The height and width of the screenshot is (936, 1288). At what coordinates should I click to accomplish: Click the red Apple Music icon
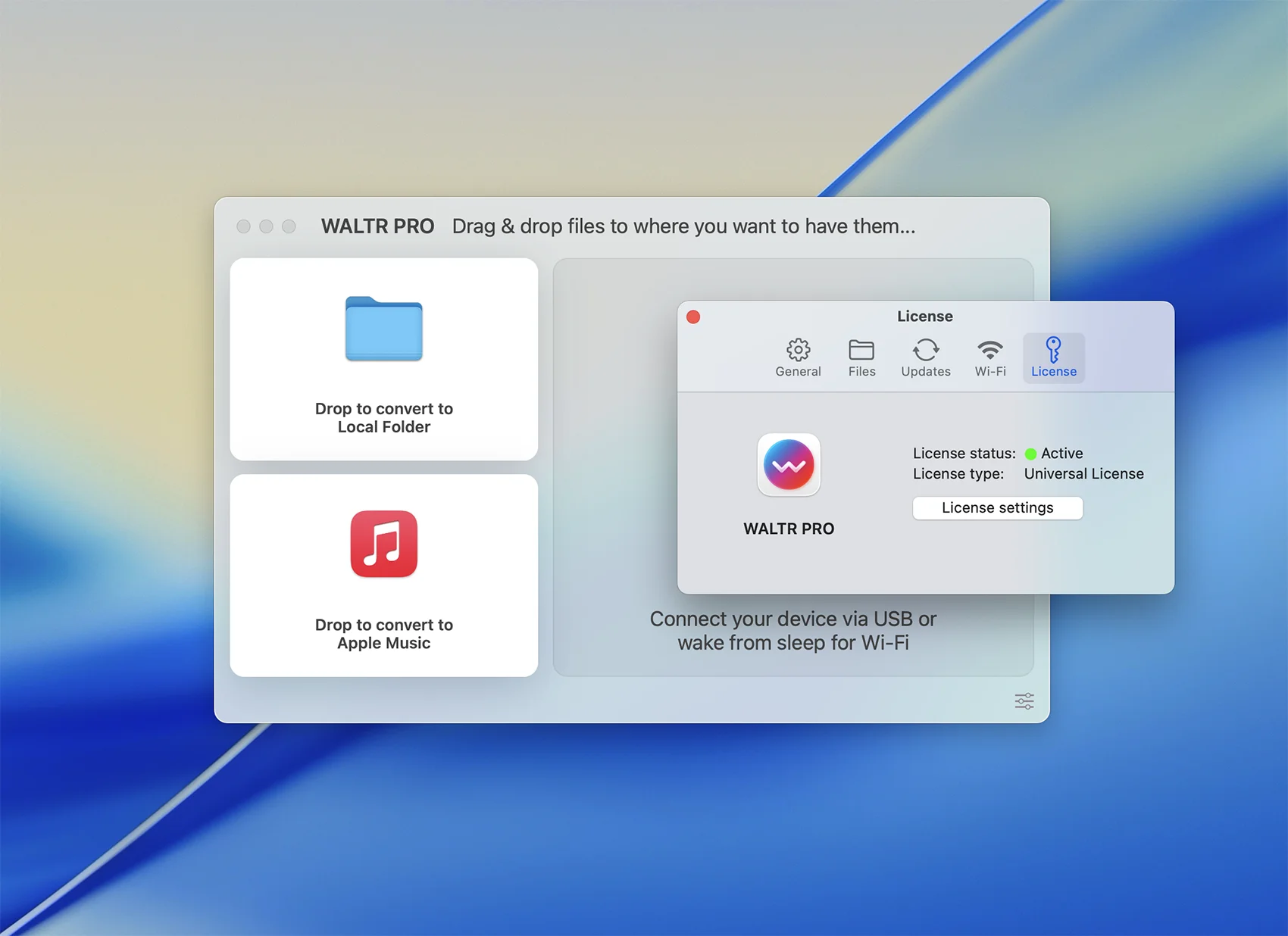[x=383, y=544]
